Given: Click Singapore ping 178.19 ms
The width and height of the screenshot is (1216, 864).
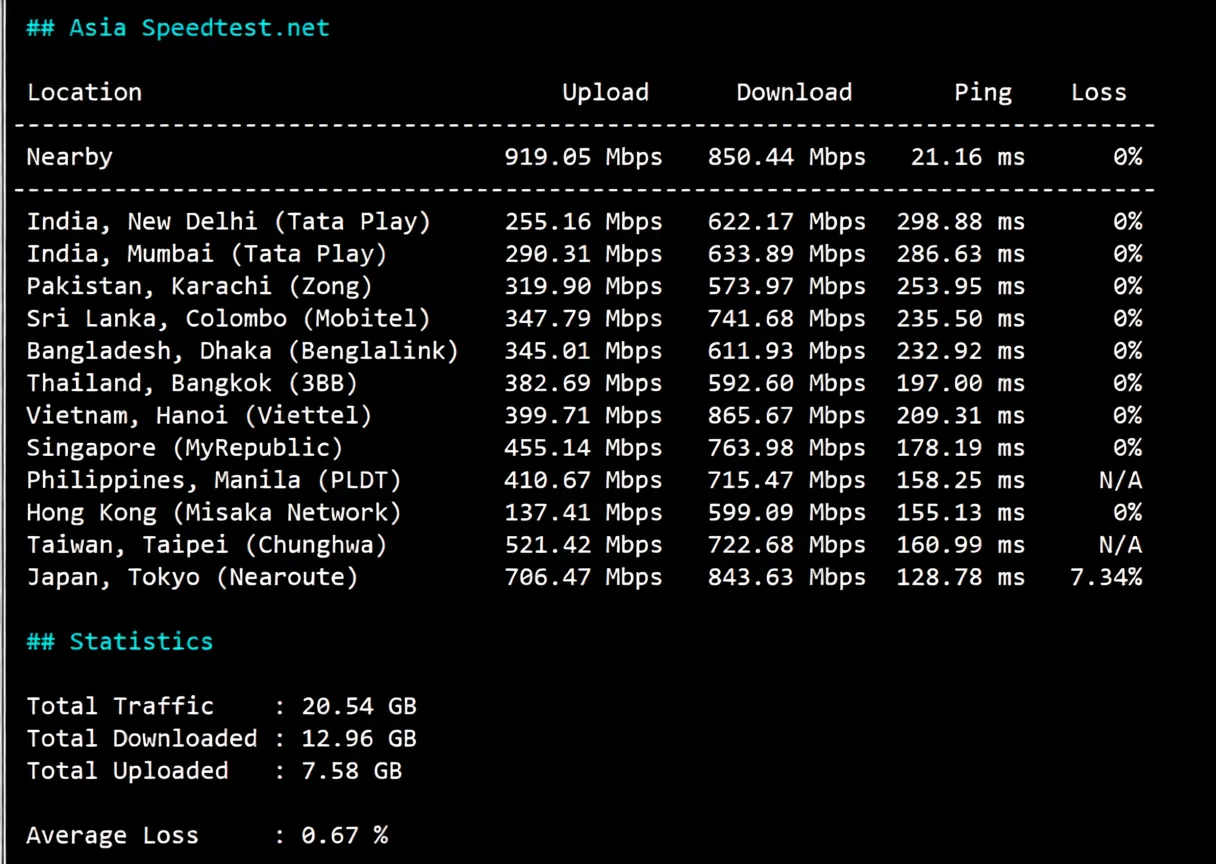Looking at the screenshot, I should [x=961, y=448].
